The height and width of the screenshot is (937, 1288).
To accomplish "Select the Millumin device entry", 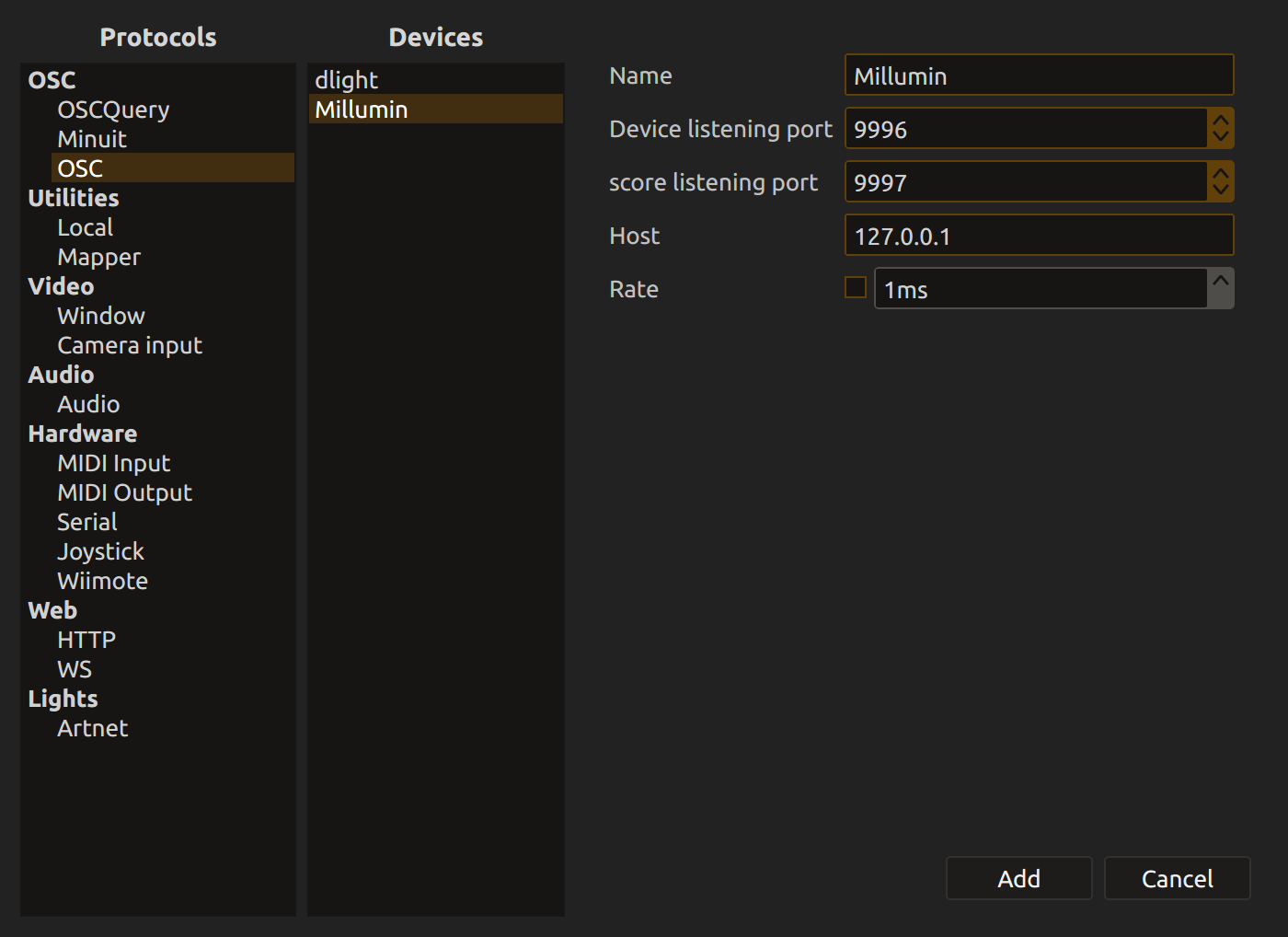I will pos(362,110).
